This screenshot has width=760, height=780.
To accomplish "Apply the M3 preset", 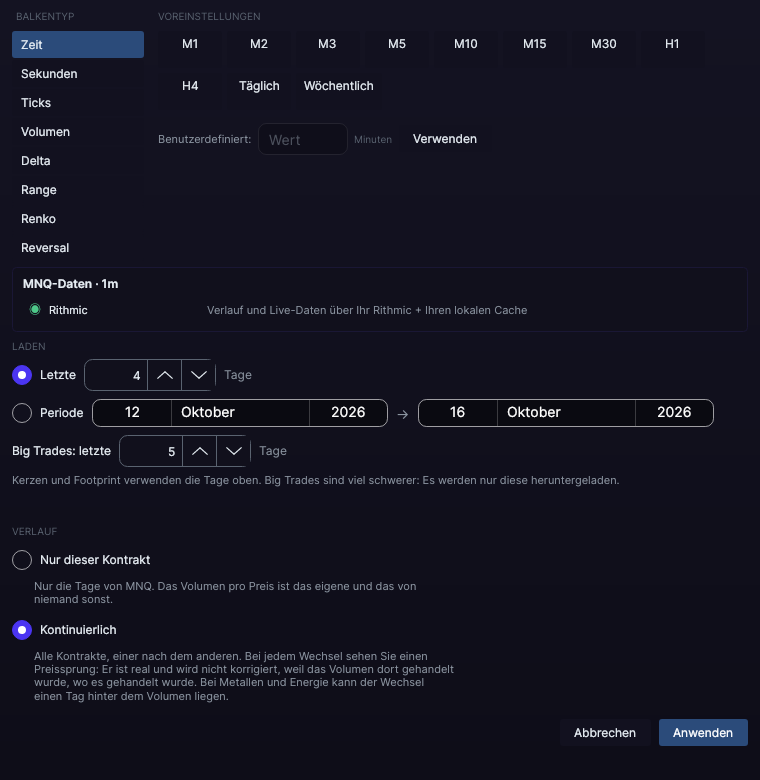I will [327, 44].
